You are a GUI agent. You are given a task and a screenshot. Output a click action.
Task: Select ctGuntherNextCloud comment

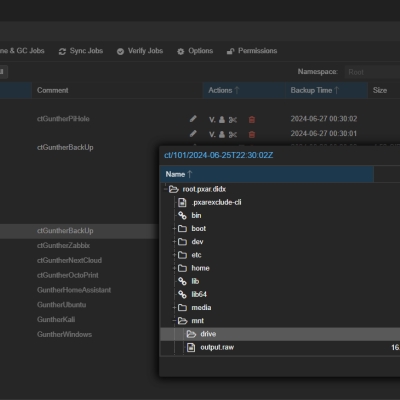pyautogui.click(x=69, y=260)
